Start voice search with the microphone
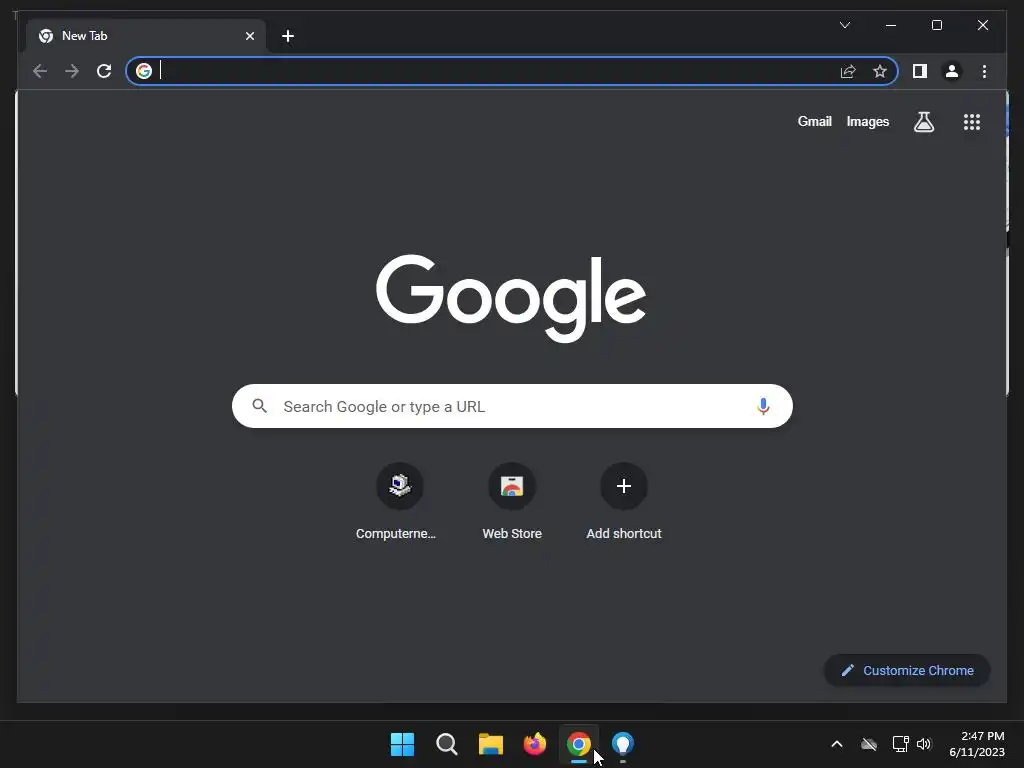The width and height of the screenshot is (1024, 768). click(763, 406)
